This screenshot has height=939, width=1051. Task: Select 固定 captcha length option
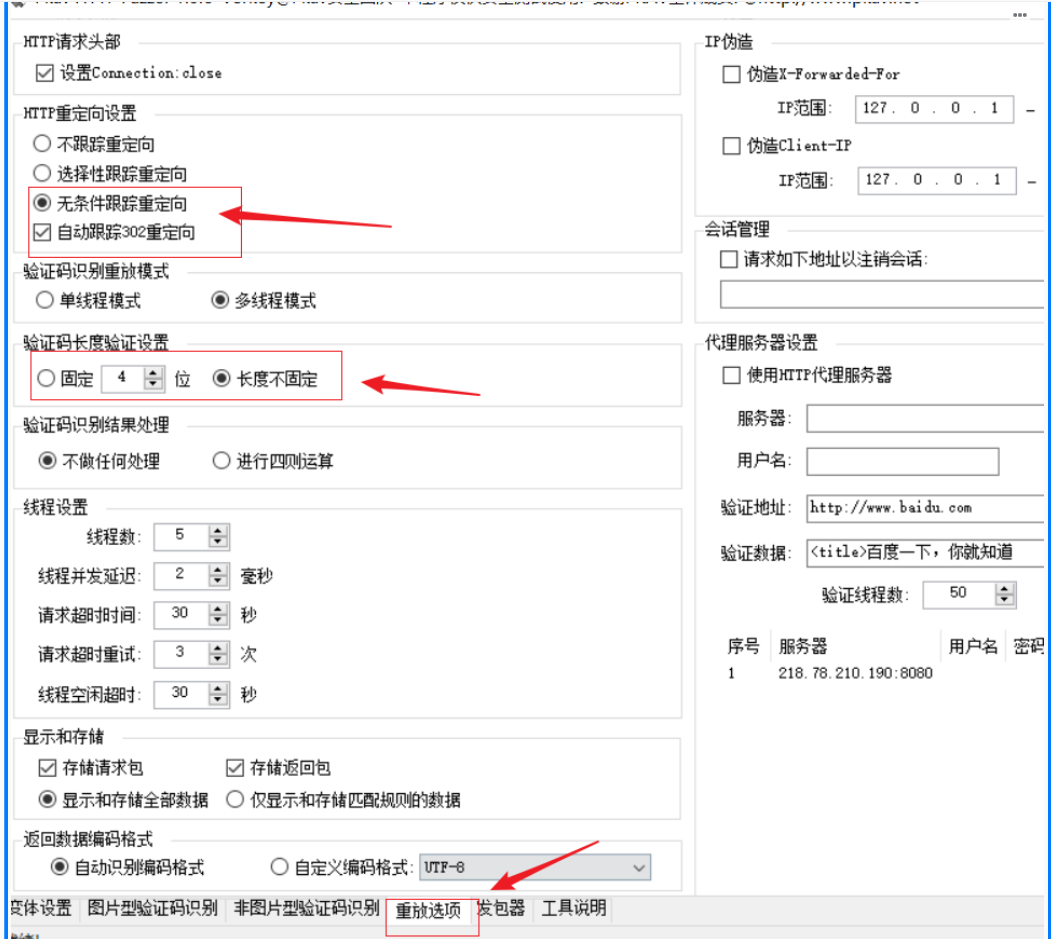coord(46,378)
